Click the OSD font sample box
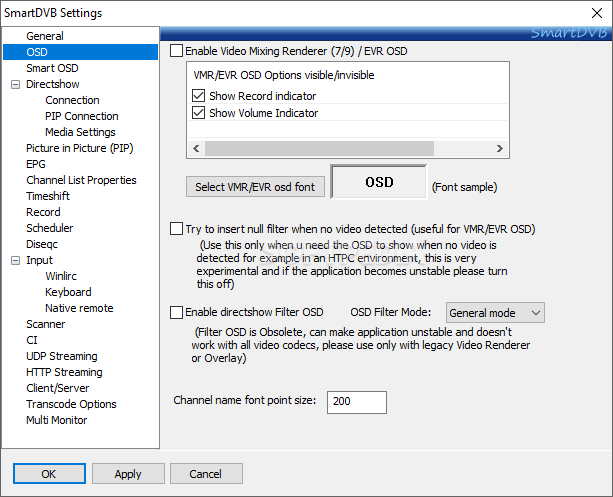The height and width of the screenshot is (497, 613). point(379,182)
